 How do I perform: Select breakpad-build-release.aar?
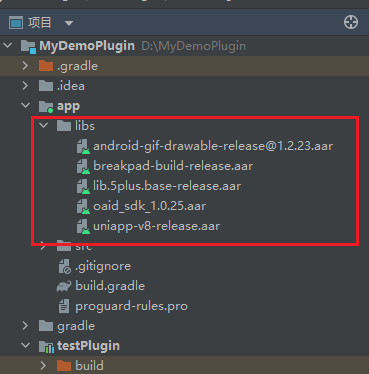coord(173,166)
